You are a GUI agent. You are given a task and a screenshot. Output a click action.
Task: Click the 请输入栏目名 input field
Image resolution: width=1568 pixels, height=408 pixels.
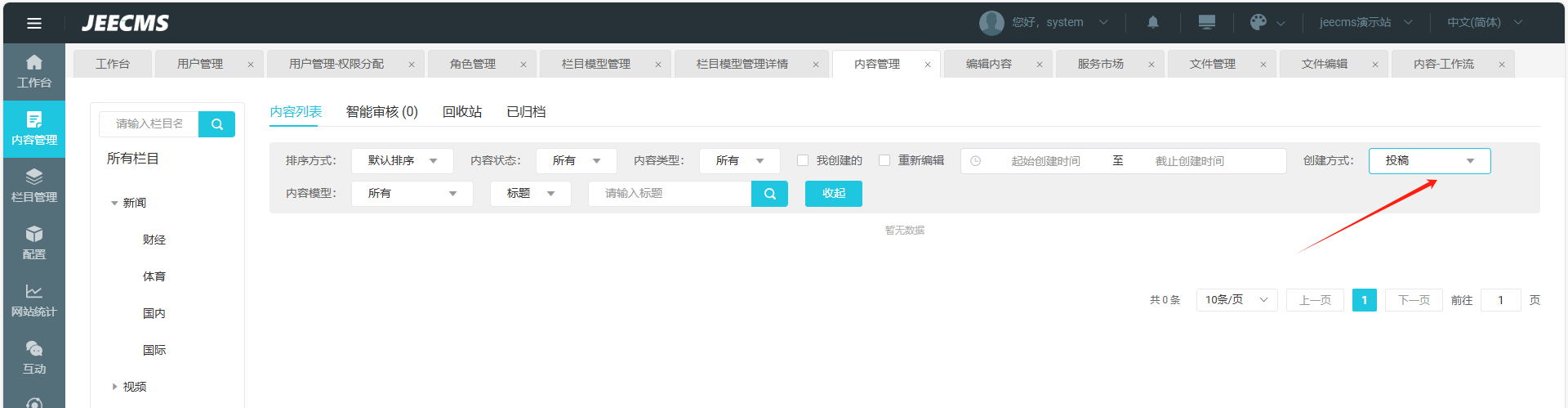[149, 124]
